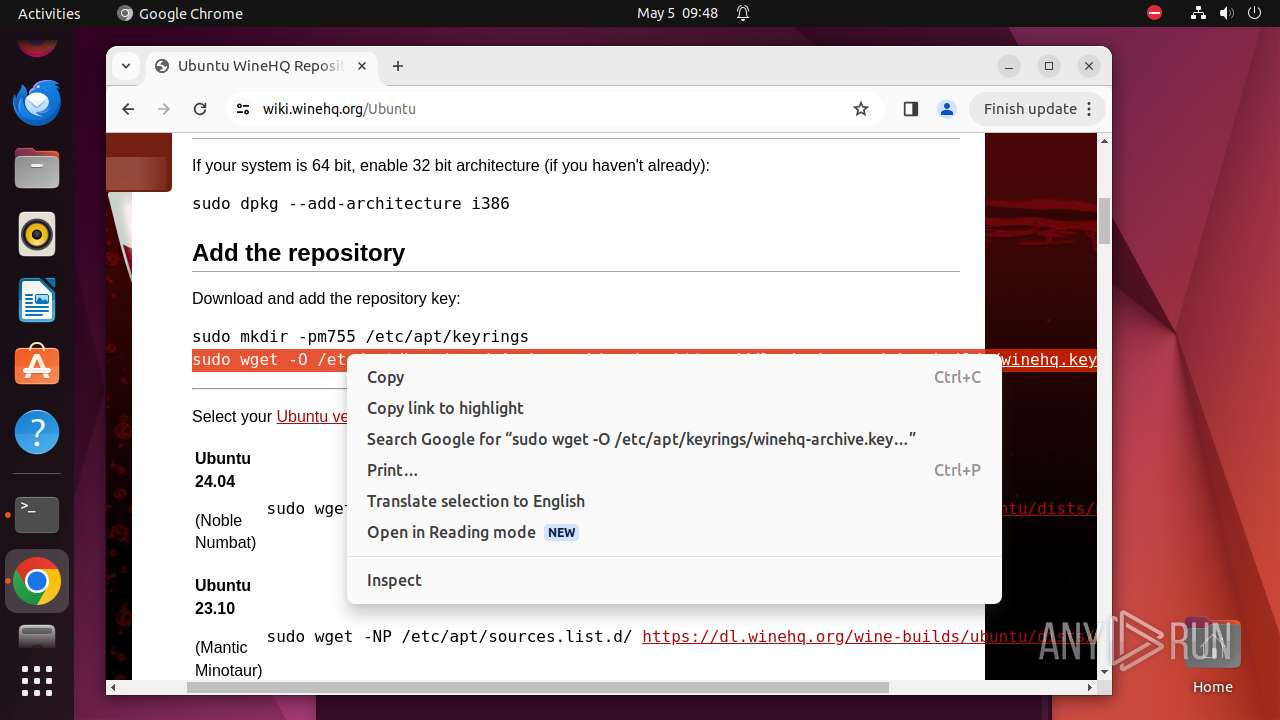Open the removable drive icon in dock

(37, 637)
